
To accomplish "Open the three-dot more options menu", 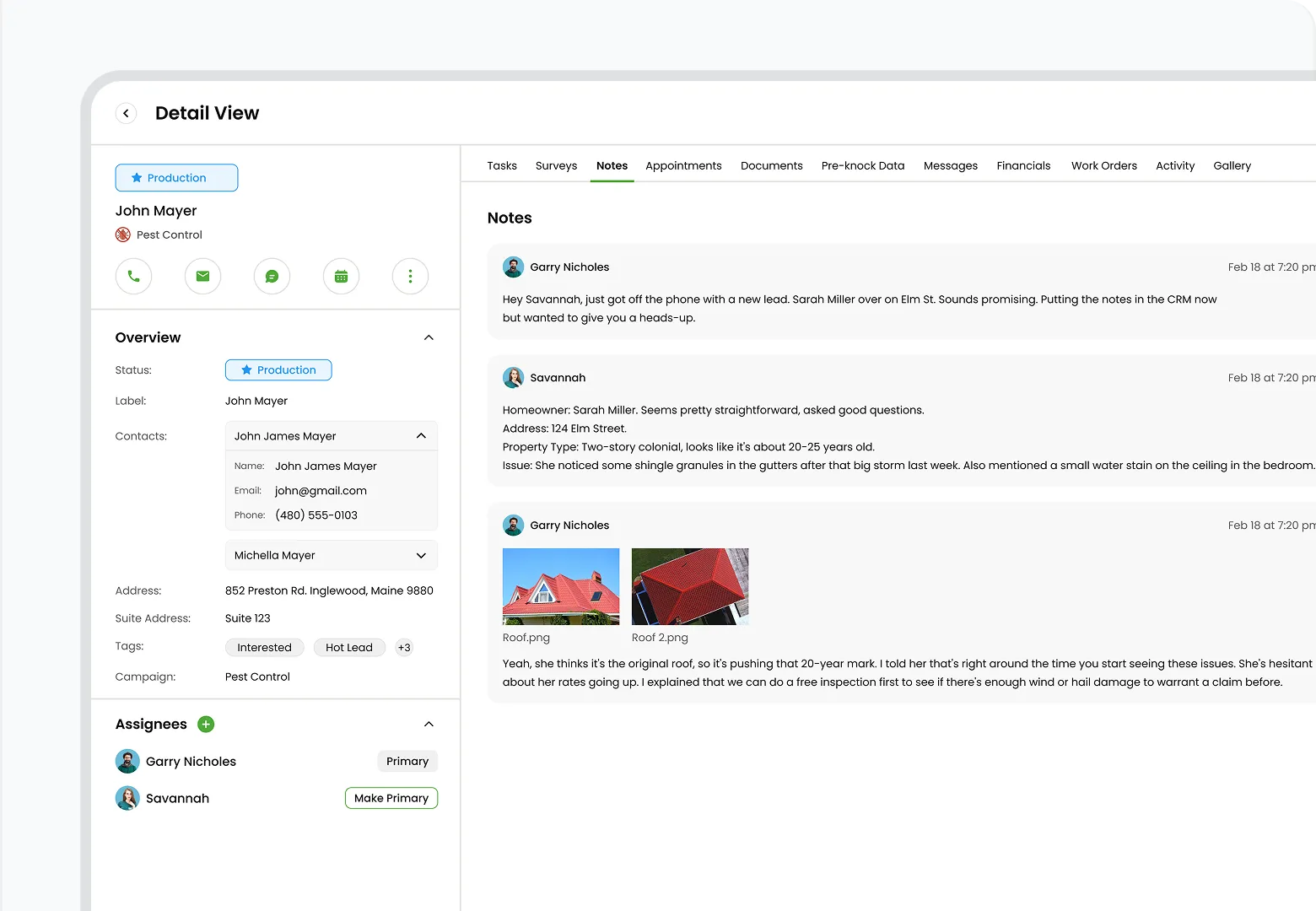I will pos(410,276).
